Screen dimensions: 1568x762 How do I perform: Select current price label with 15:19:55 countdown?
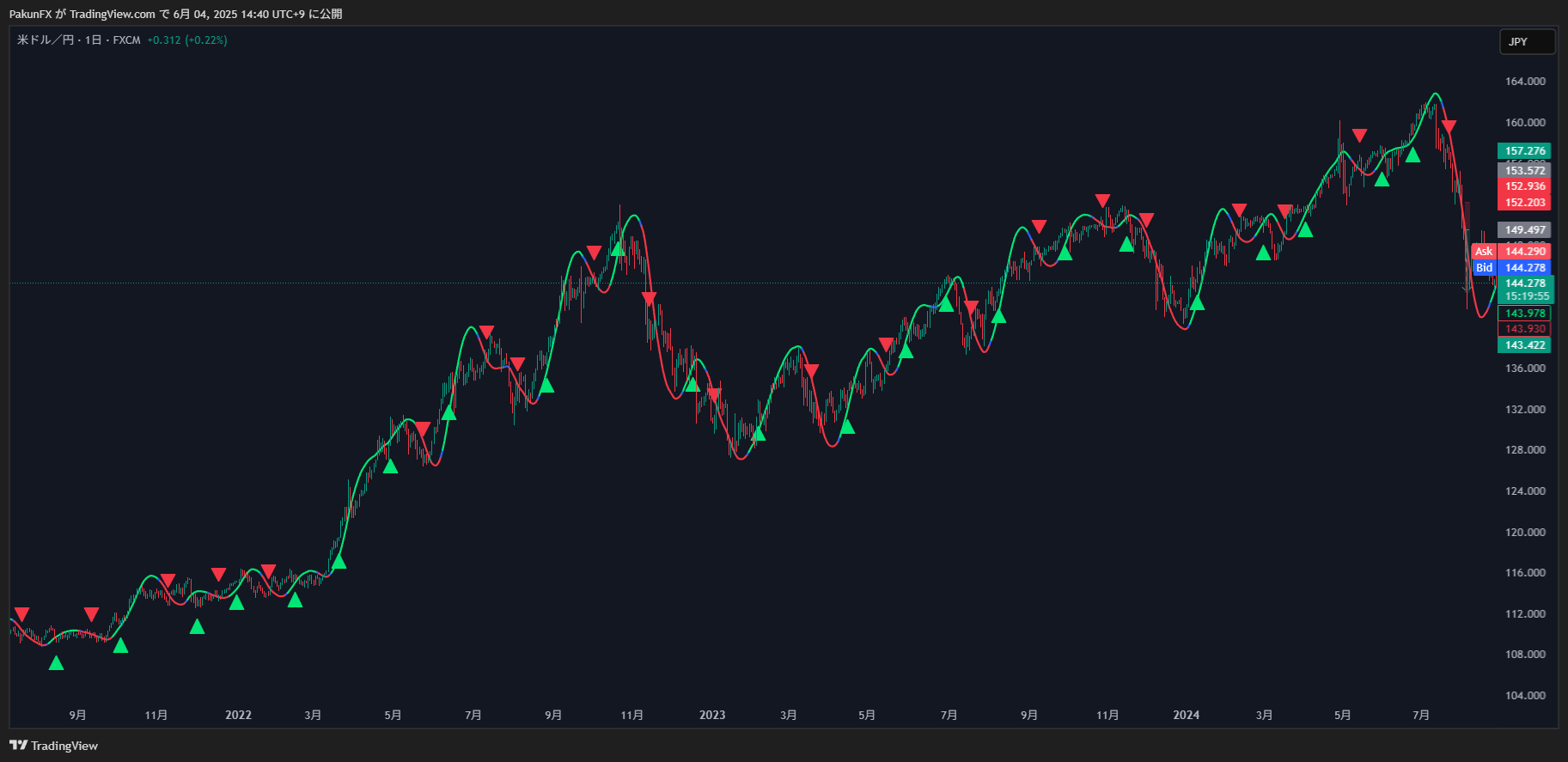(1526, 290)
